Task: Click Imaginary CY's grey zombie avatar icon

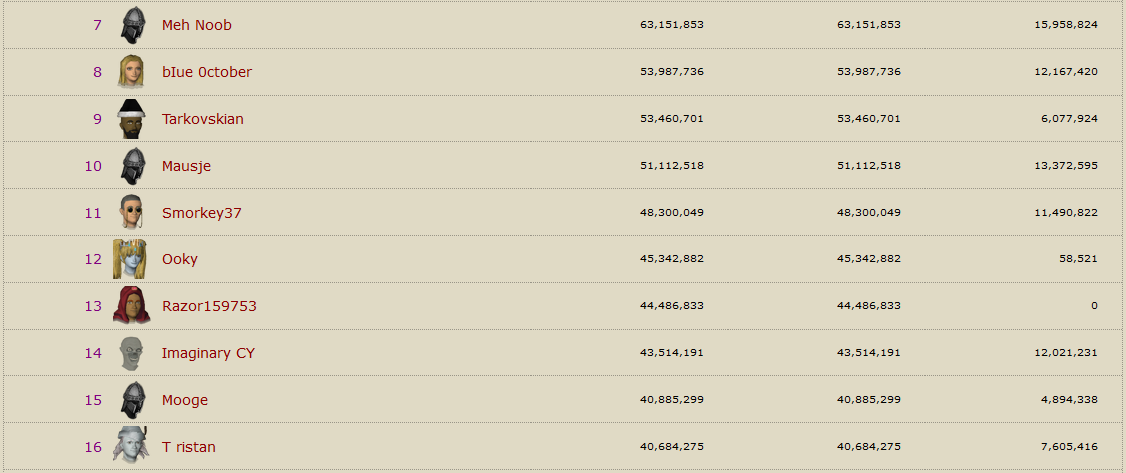Action: click(x=131, y=353)
